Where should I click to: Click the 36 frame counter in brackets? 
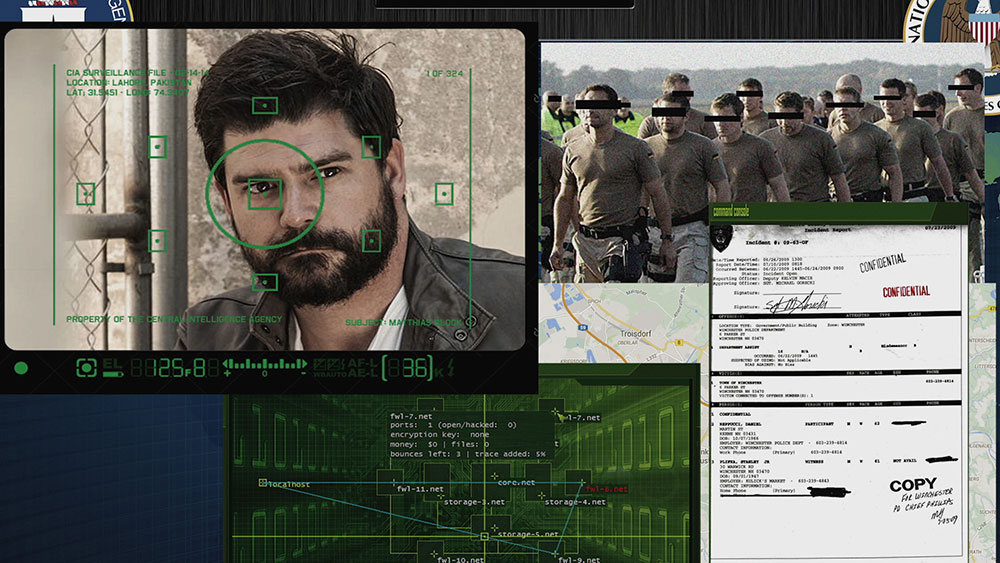pos(408,368)
